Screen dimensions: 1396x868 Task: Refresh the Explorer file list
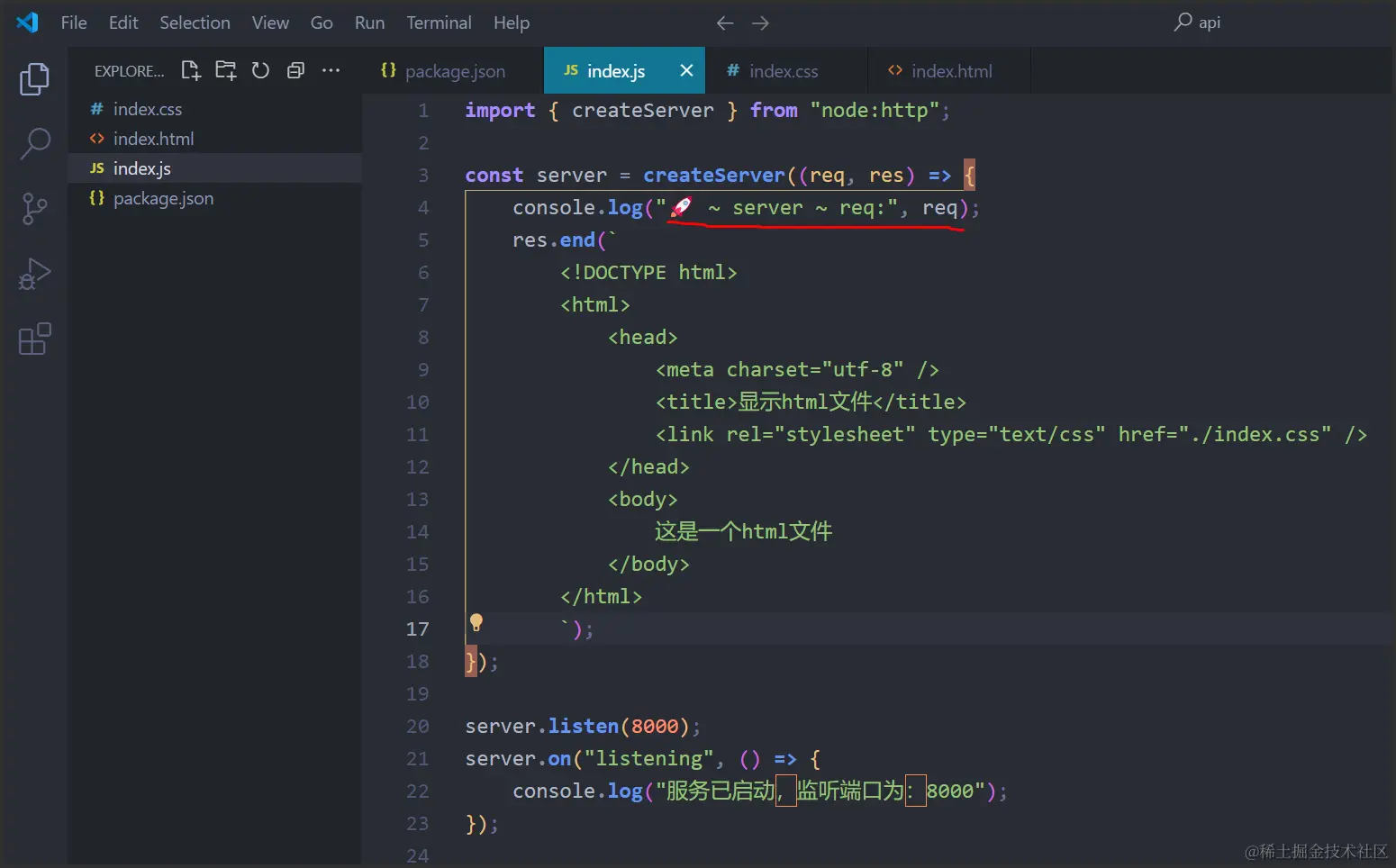[260, 70]
